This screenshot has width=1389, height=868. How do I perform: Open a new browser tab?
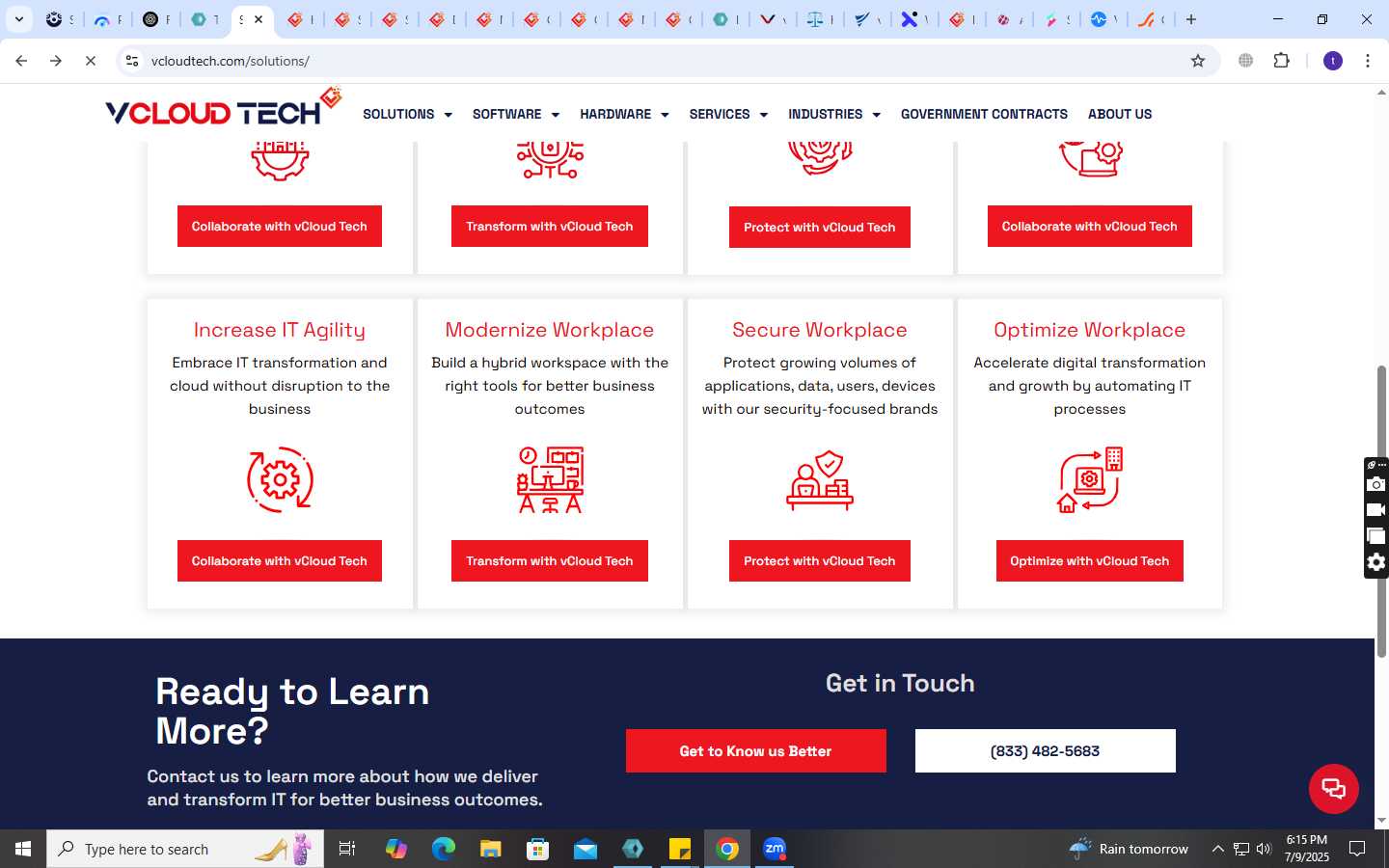tap(1191, 19)
